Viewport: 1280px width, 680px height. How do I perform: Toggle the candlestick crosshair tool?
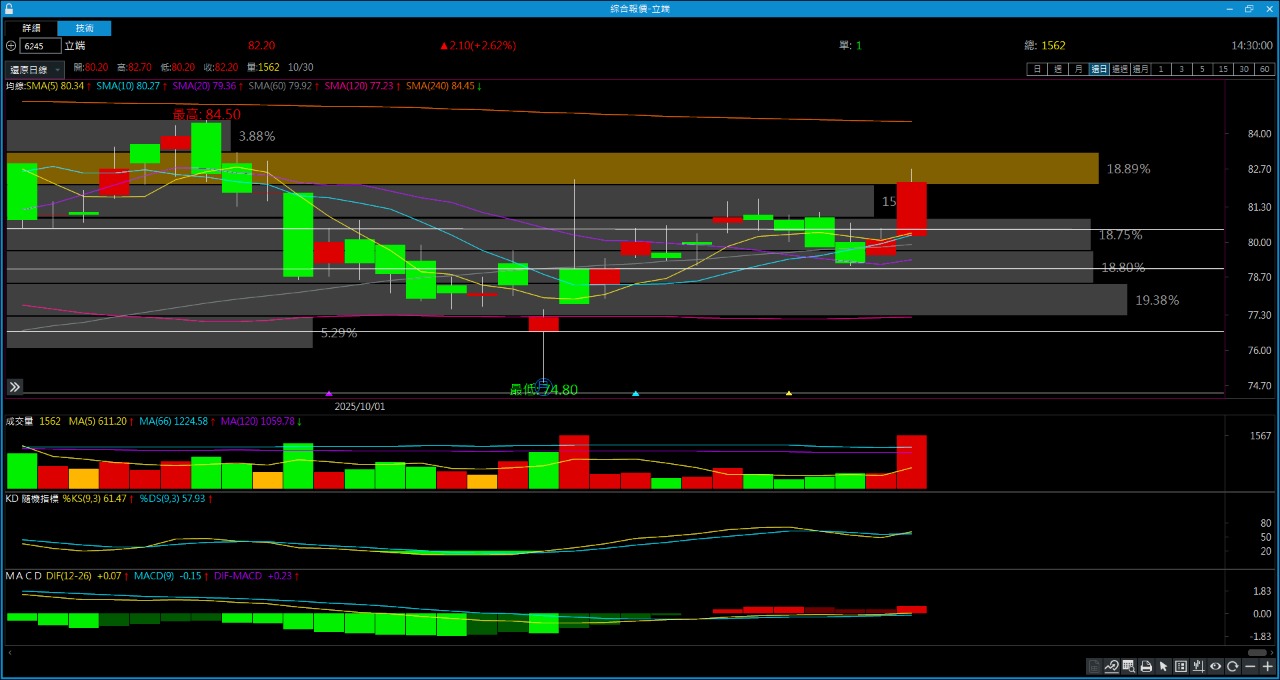1198,666
